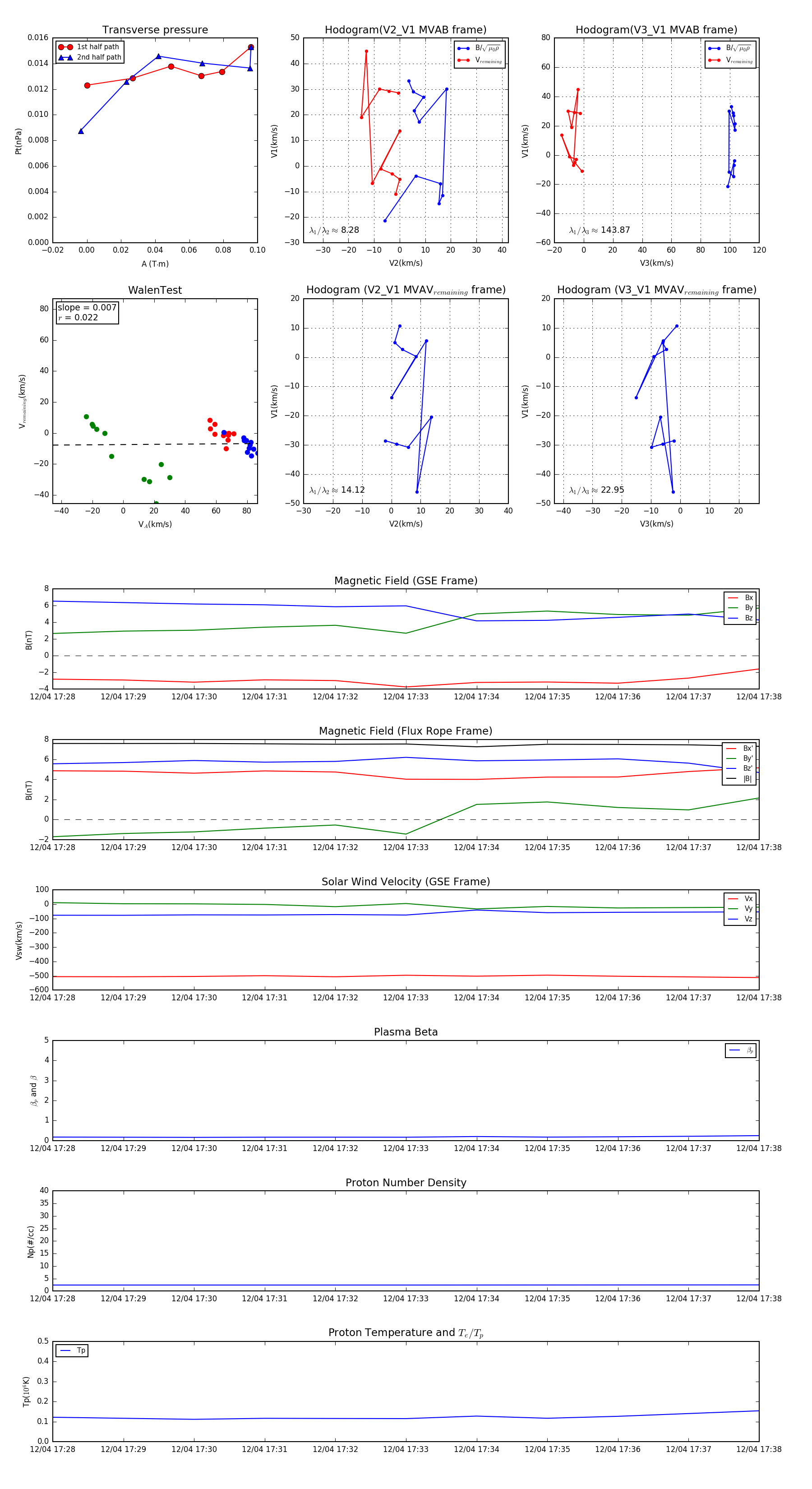Select the "Bz" legend entry in GSE magnetic field
This screenshot has height=1489, width=812.
pos(740,619)
